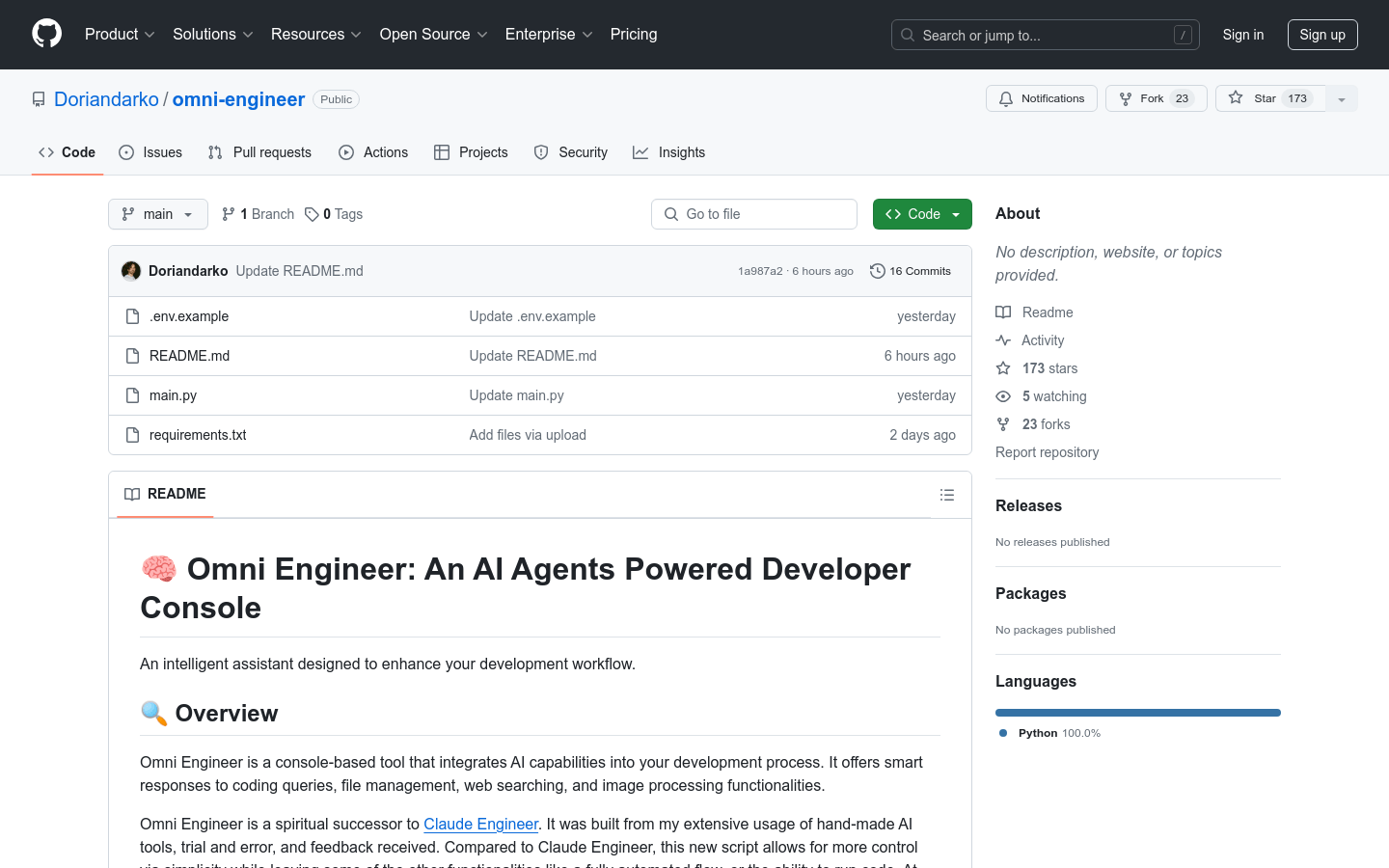Click the commit history clock icon
1389x868 pixels.
(877, 271)
